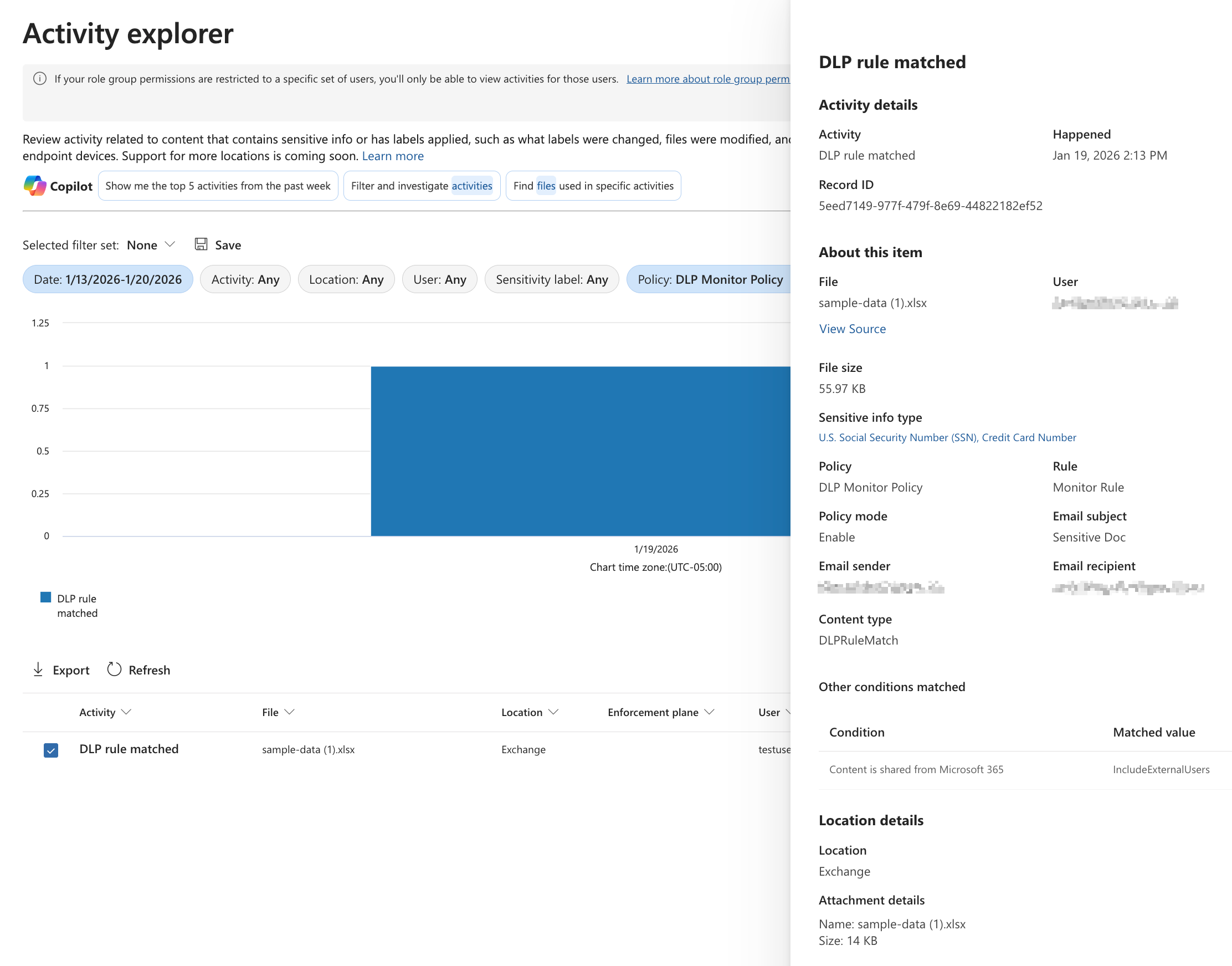This screenshot has width=1232, height=966.
Task: Click the Filter and investigate activities prompt
Action: tap(420, 186)
